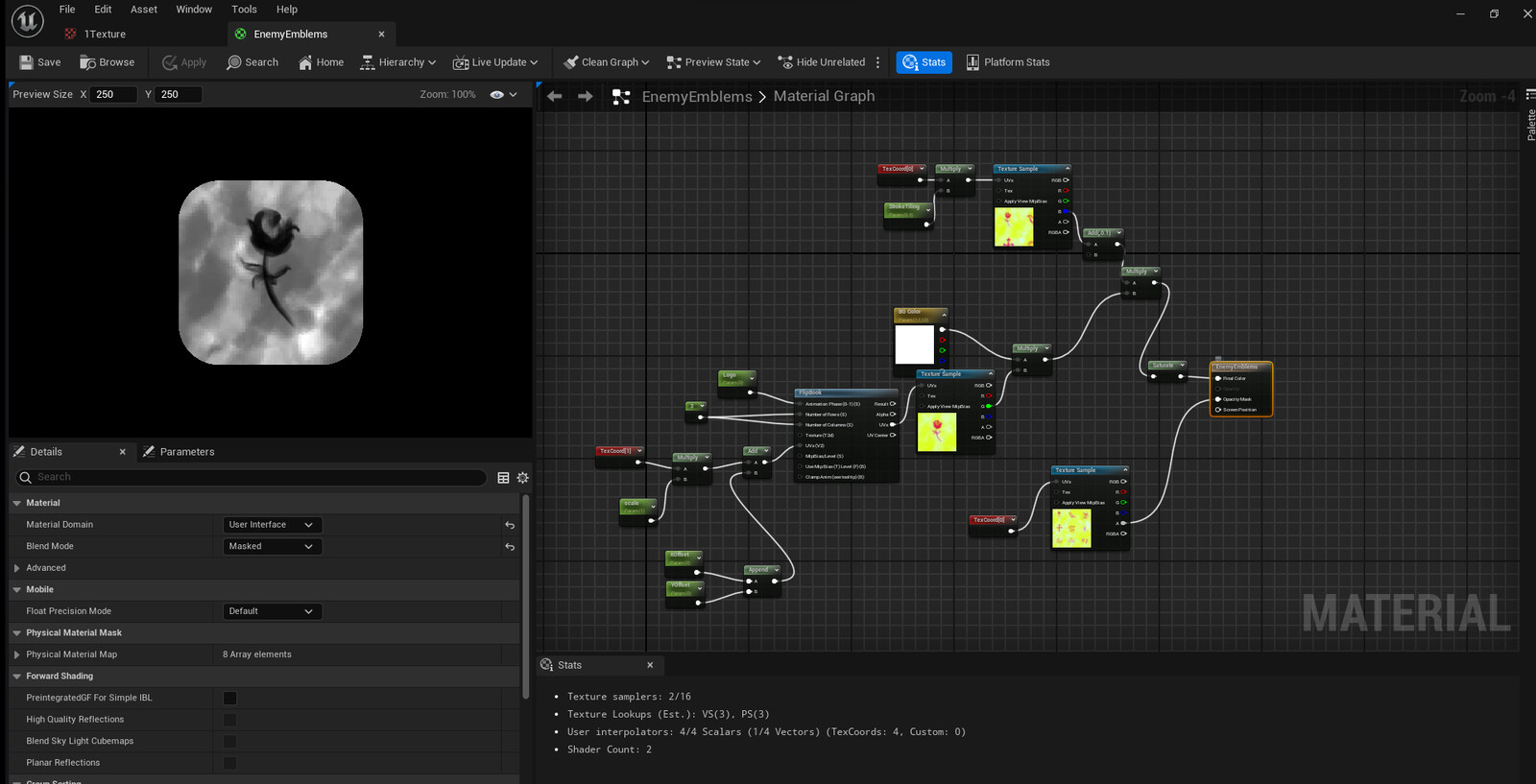Open the Details settings gear
The height and width of the screenshot is (784, 1536).
point(523,477)
